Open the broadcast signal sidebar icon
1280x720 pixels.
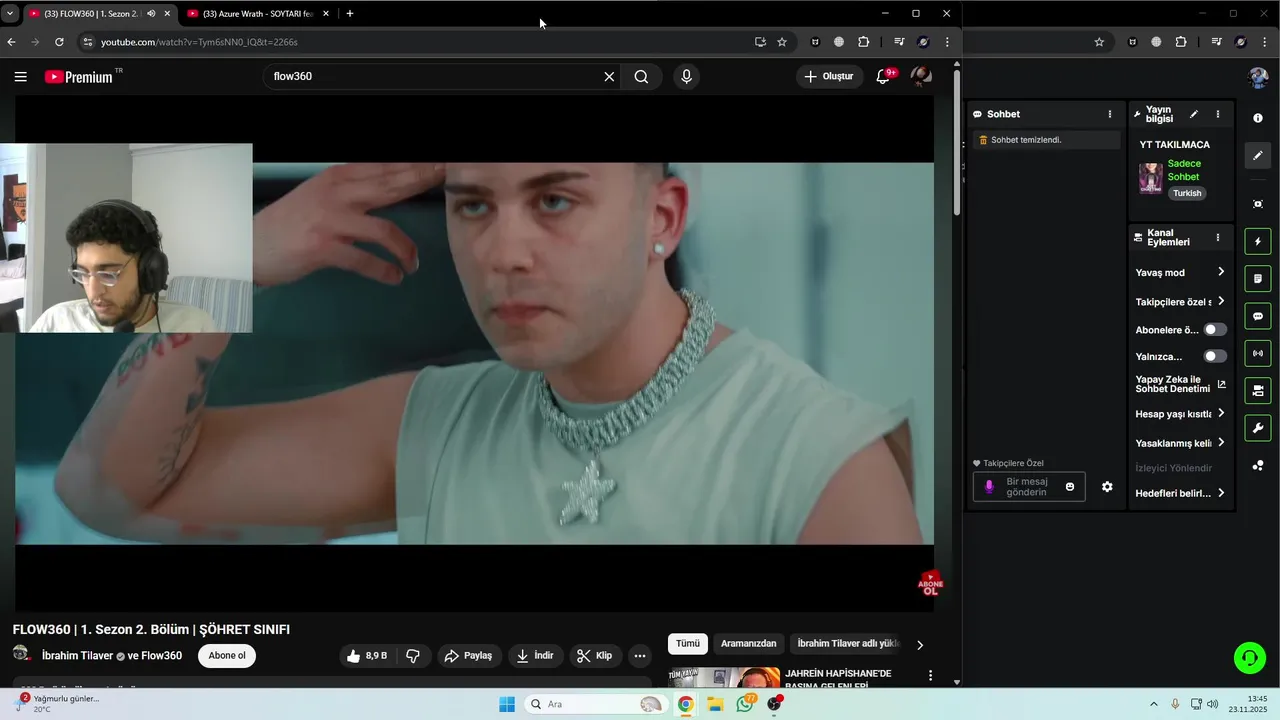coord(1258,353)
